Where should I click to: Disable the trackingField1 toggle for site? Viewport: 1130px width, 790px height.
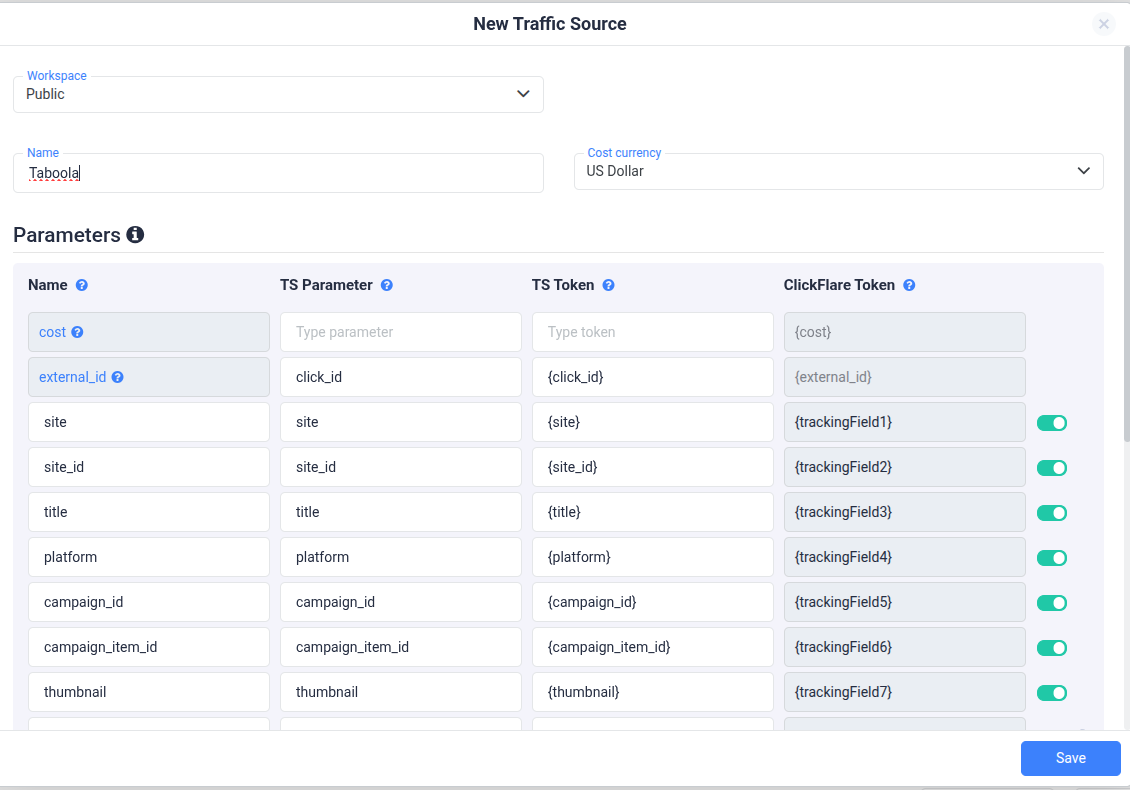(1051, 422)
